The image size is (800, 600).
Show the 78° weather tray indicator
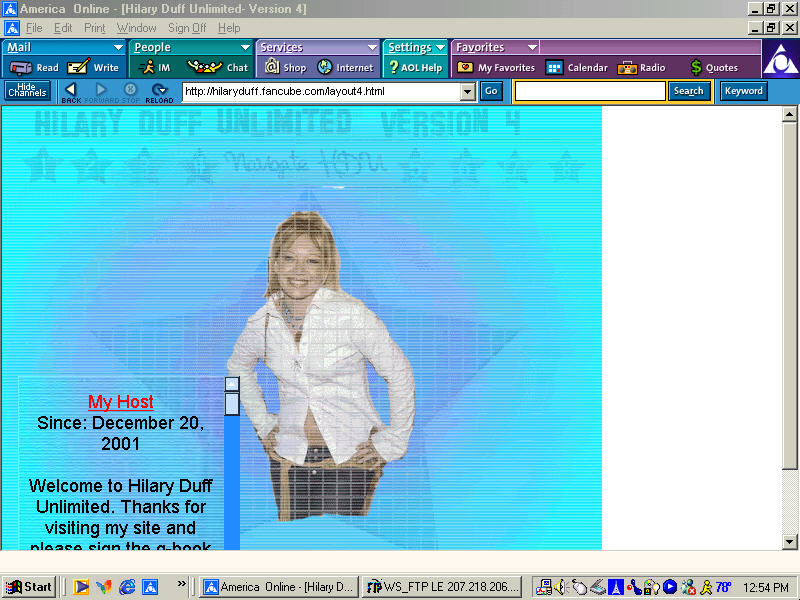tap(723, 587)
